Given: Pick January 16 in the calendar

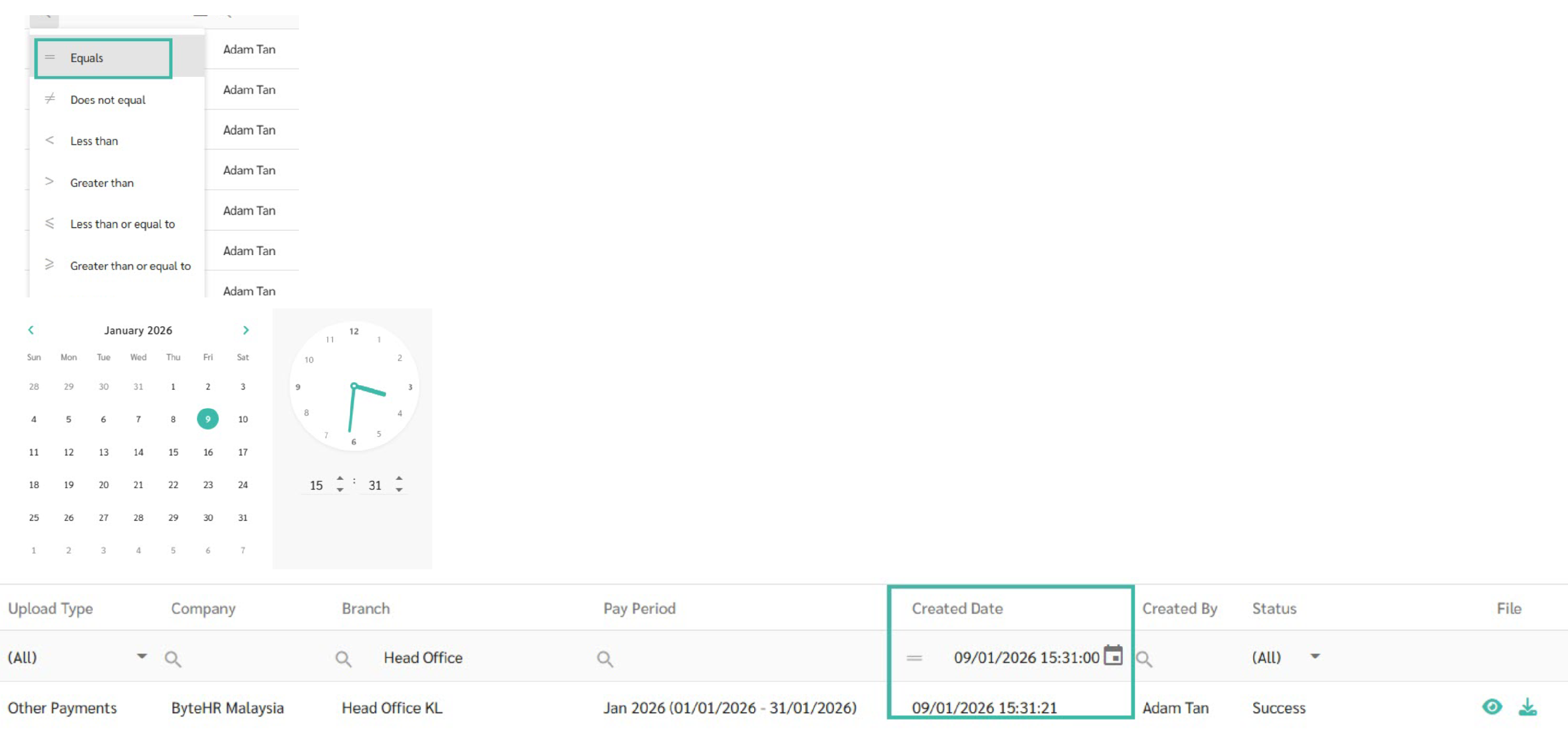Looking at the screenshot, I should (207, 452).
